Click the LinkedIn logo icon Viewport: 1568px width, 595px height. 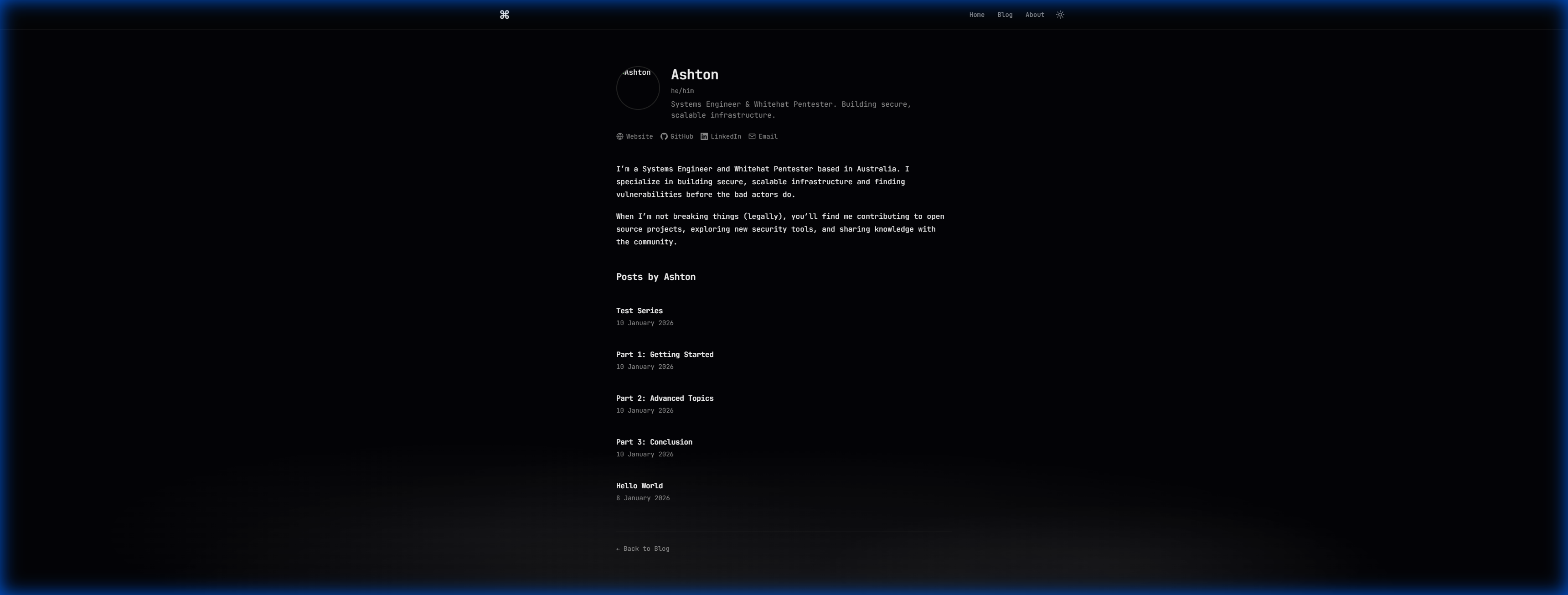pyautogui.click(x=704, y=136)
